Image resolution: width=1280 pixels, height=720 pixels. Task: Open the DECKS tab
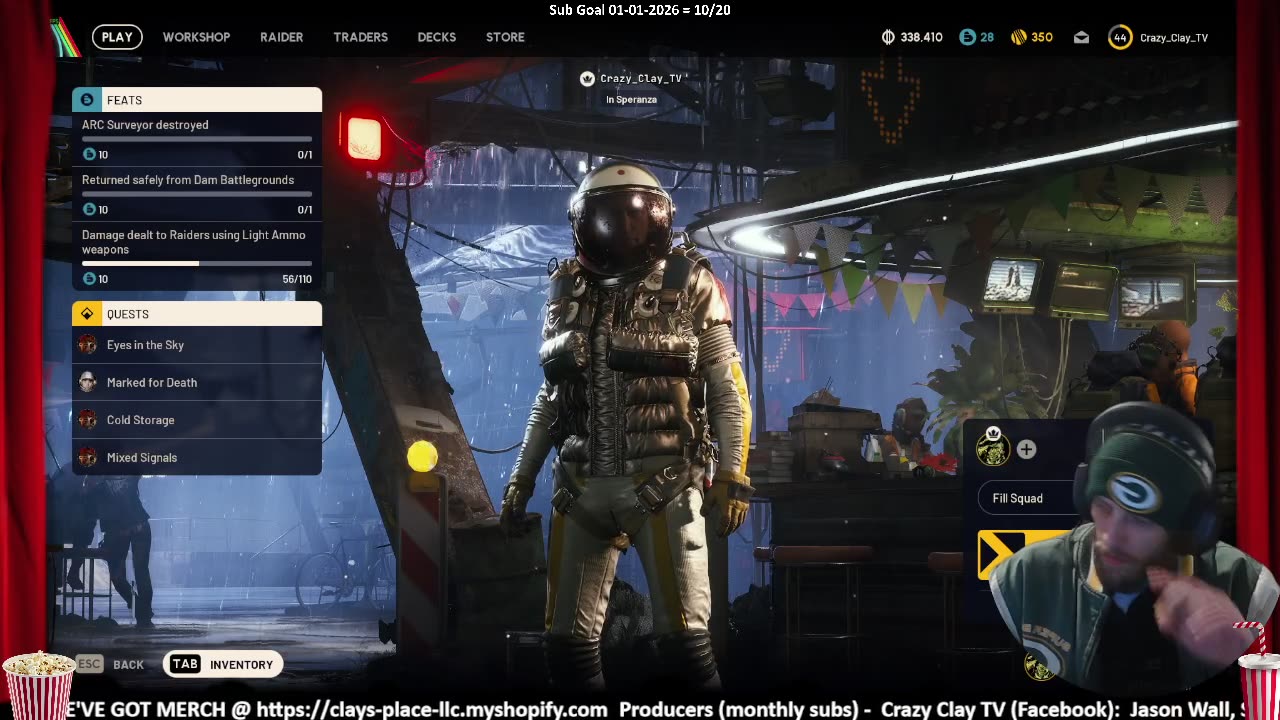(436, 37)
